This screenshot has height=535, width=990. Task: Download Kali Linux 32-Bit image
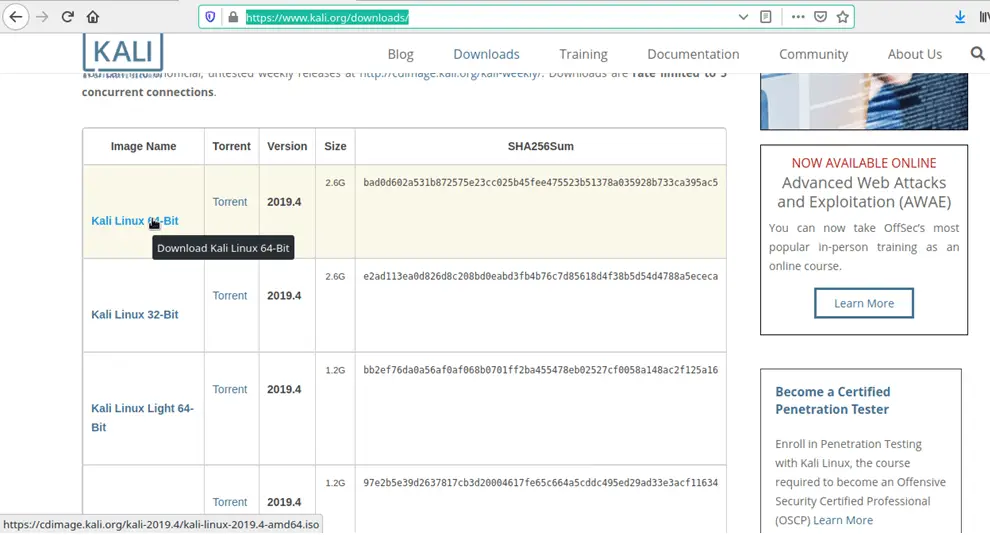pyautogui.click(x=134, y=315)
